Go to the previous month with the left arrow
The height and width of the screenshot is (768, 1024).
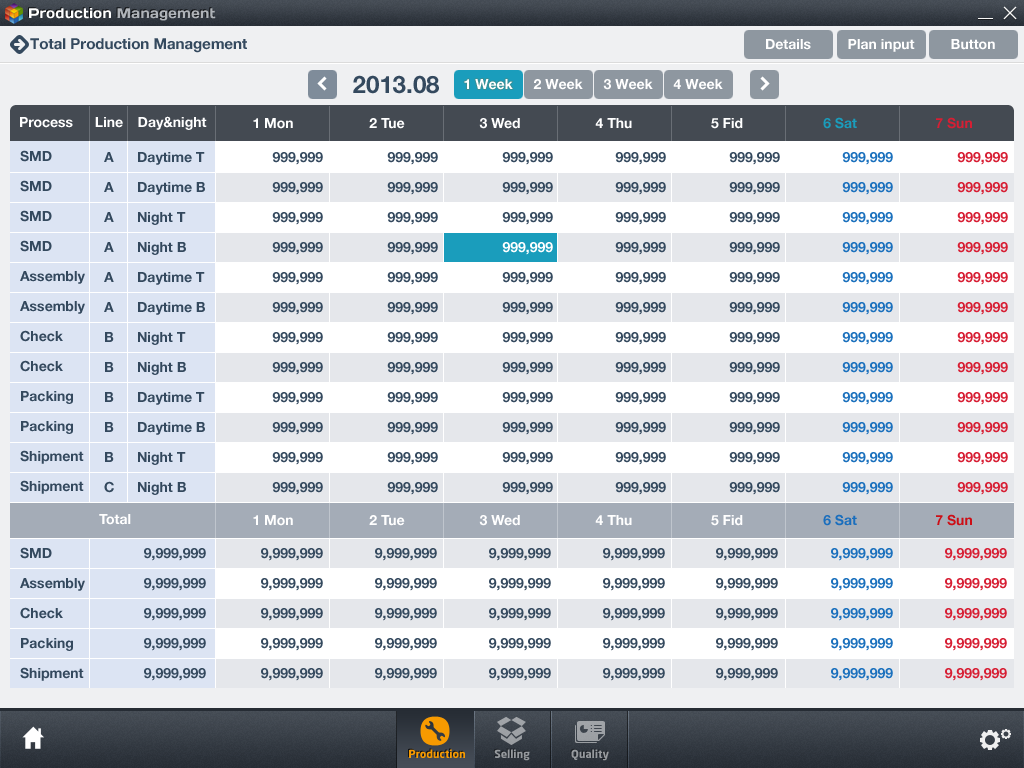coord(322,84)
